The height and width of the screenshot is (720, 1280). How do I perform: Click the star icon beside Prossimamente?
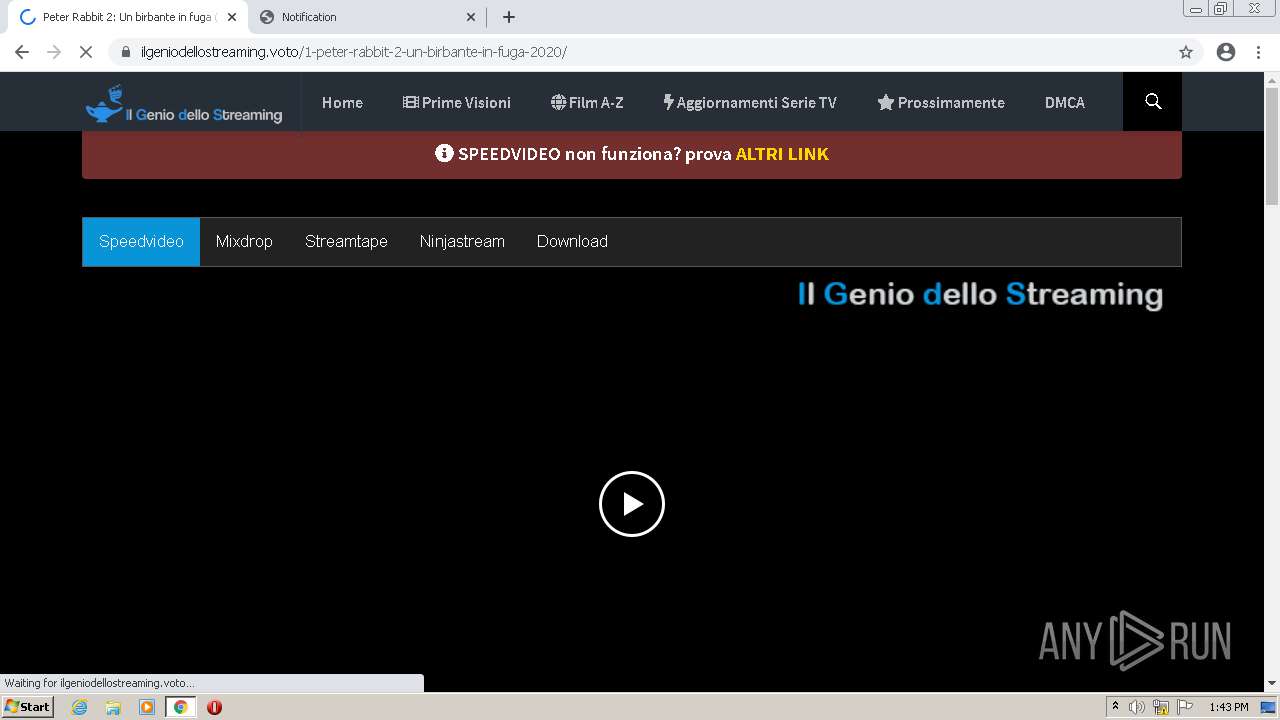[x=885, y=102]
